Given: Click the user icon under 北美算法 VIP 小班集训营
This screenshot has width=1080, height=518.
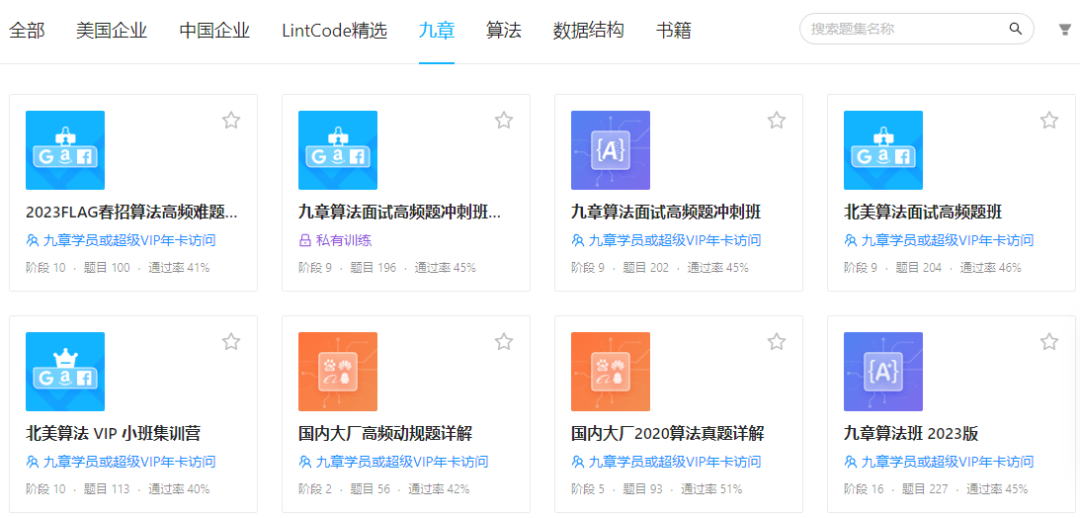Looking at the screenshot, I should [32, 462].
